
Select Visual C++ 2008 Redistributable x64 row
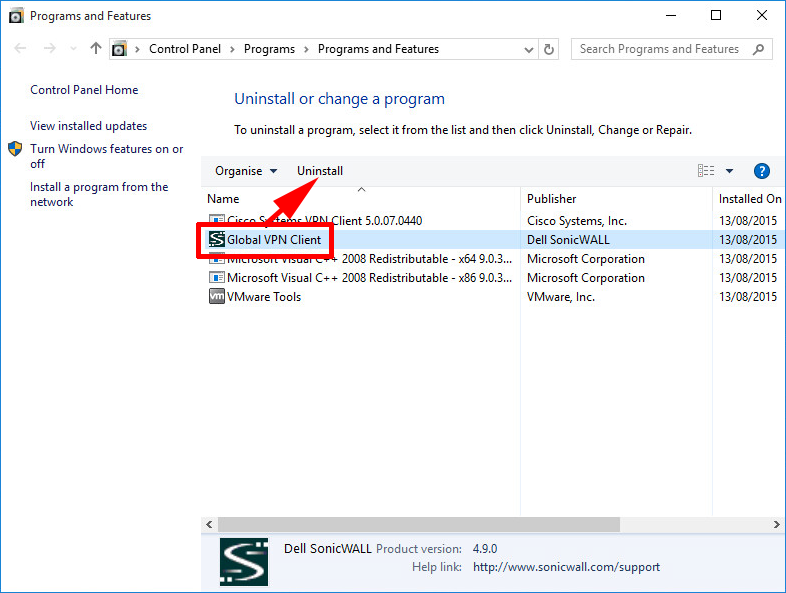(494, 259)
